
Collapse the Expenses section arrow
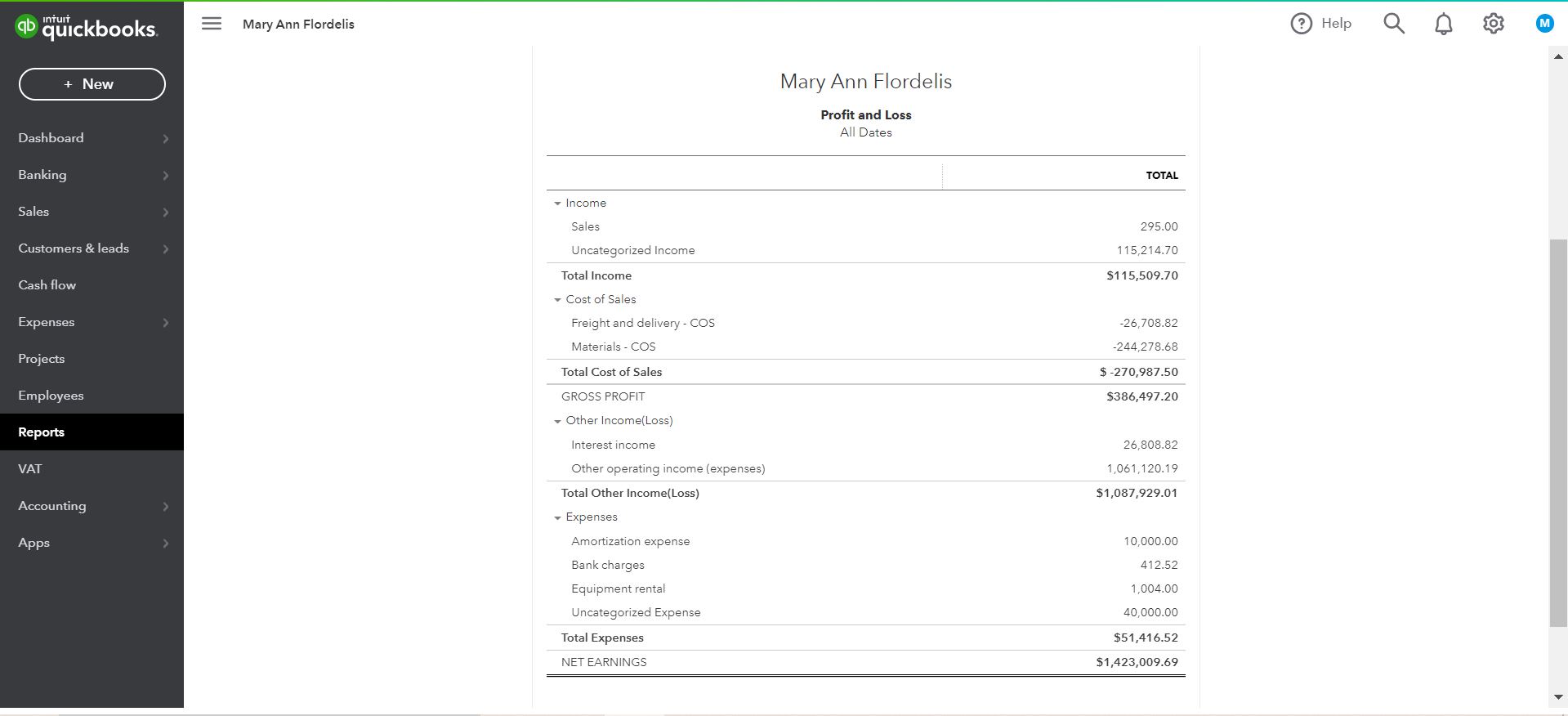557,517
